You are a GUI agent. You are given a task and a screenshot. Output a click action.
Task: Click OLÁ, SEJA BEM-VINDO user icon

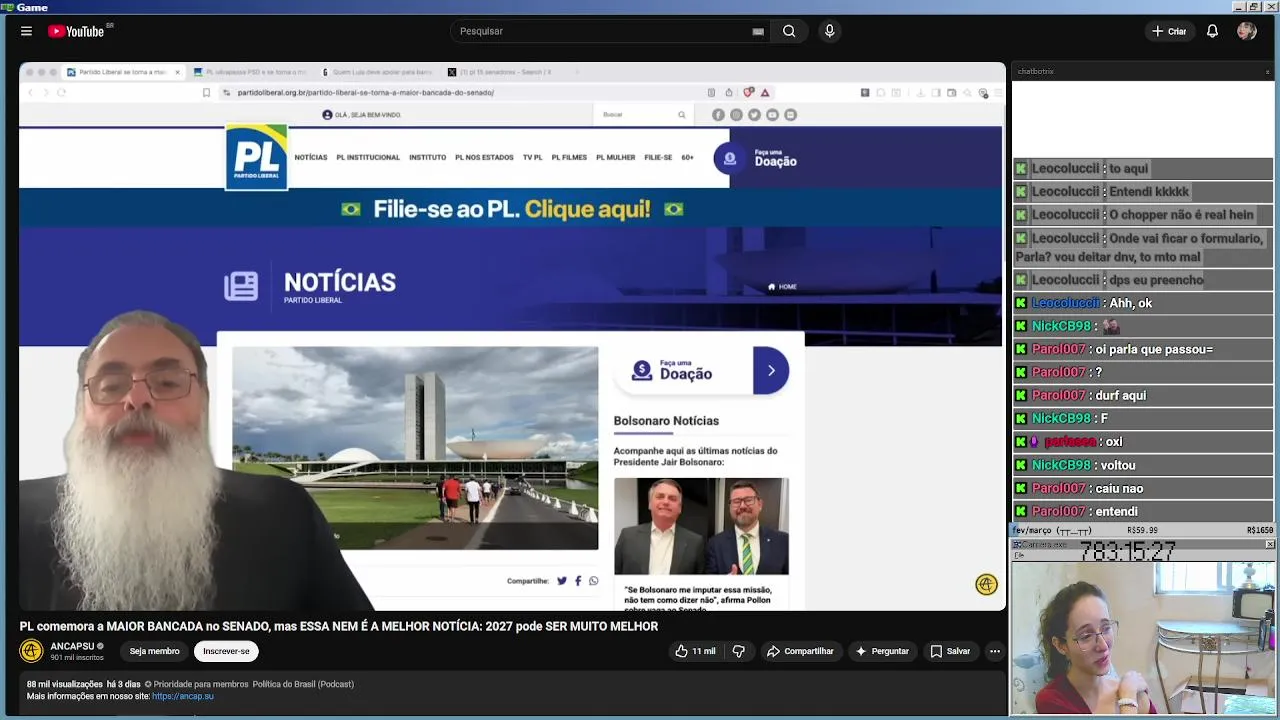(x=327, y=115)
